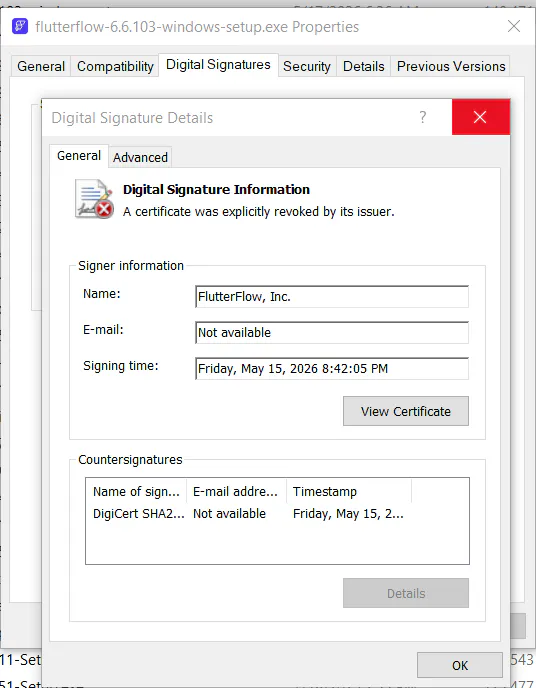Click the 'A certificate was explicitly revoked' message
Image resolution: width=536 pixels, height=688 pixels.
click(x=259, y=211)
